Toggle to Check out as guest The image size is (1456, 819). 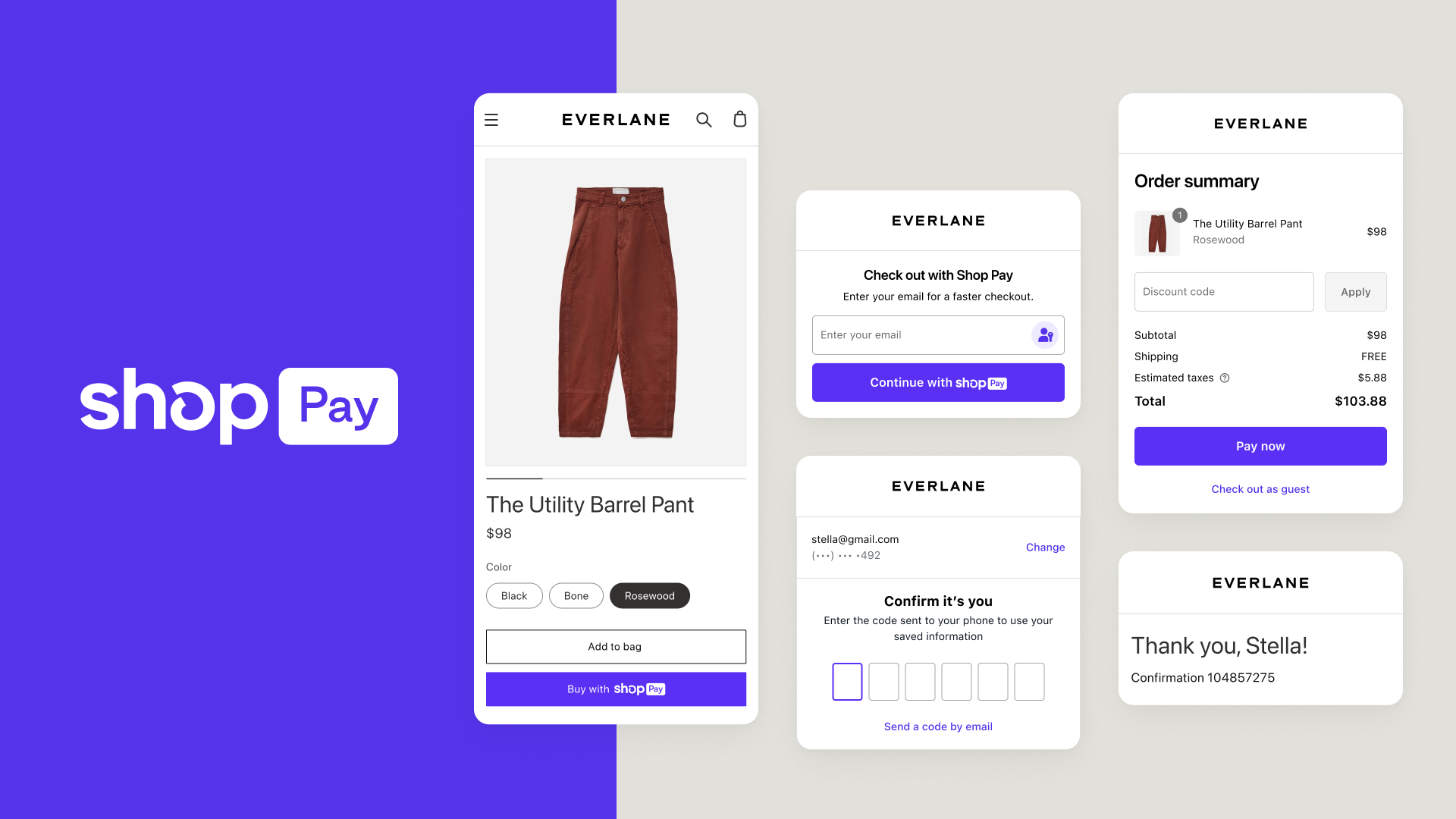click(x=1259, y=489)
